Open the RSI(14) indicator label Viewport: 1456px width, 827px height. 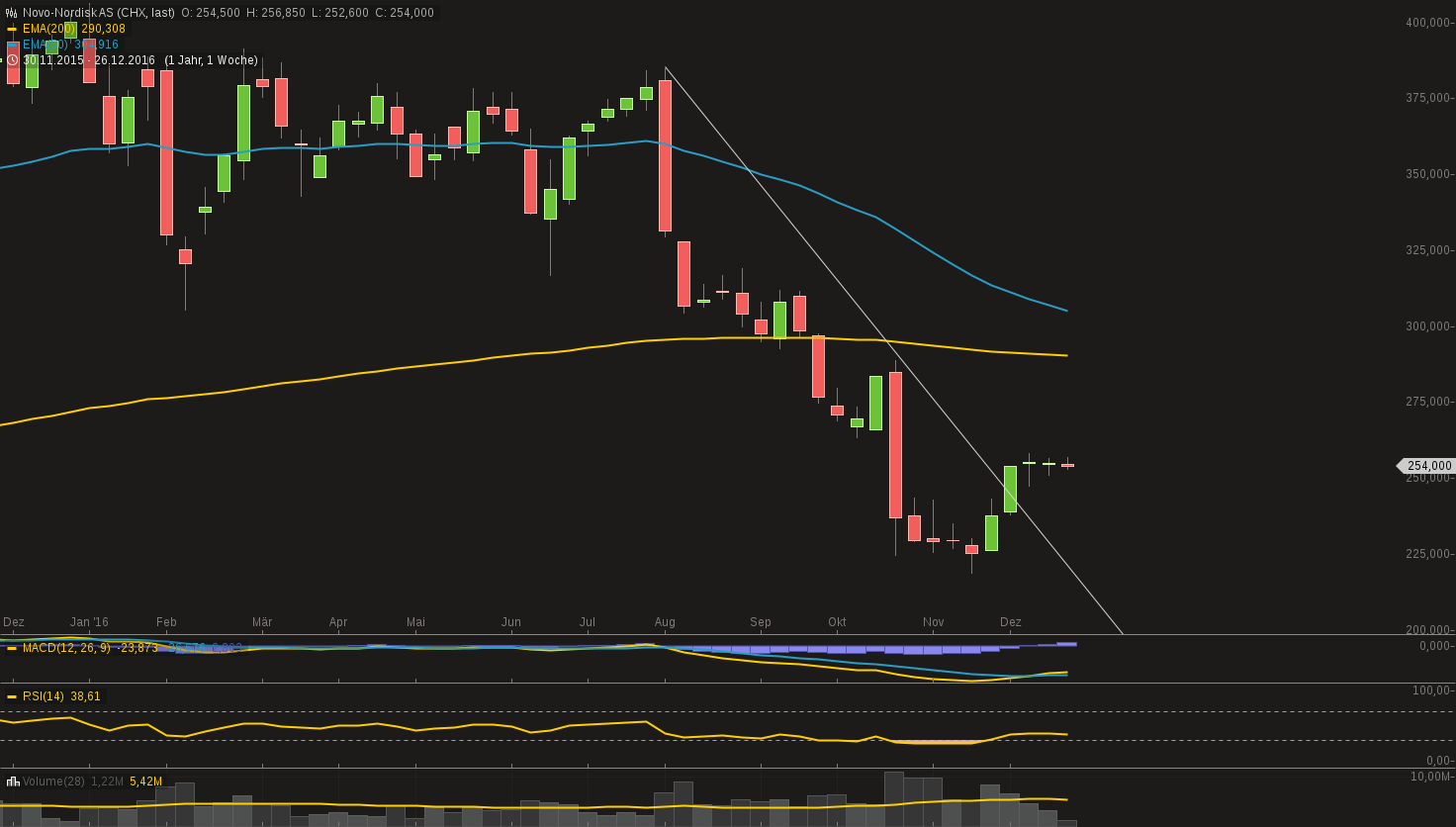(44, 696)
